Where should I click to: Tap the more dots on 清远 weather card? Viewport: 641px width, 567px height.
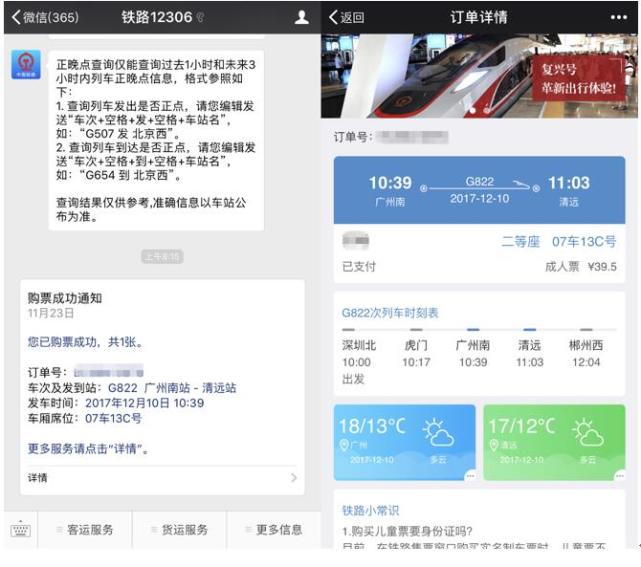[x=620, y=476]
